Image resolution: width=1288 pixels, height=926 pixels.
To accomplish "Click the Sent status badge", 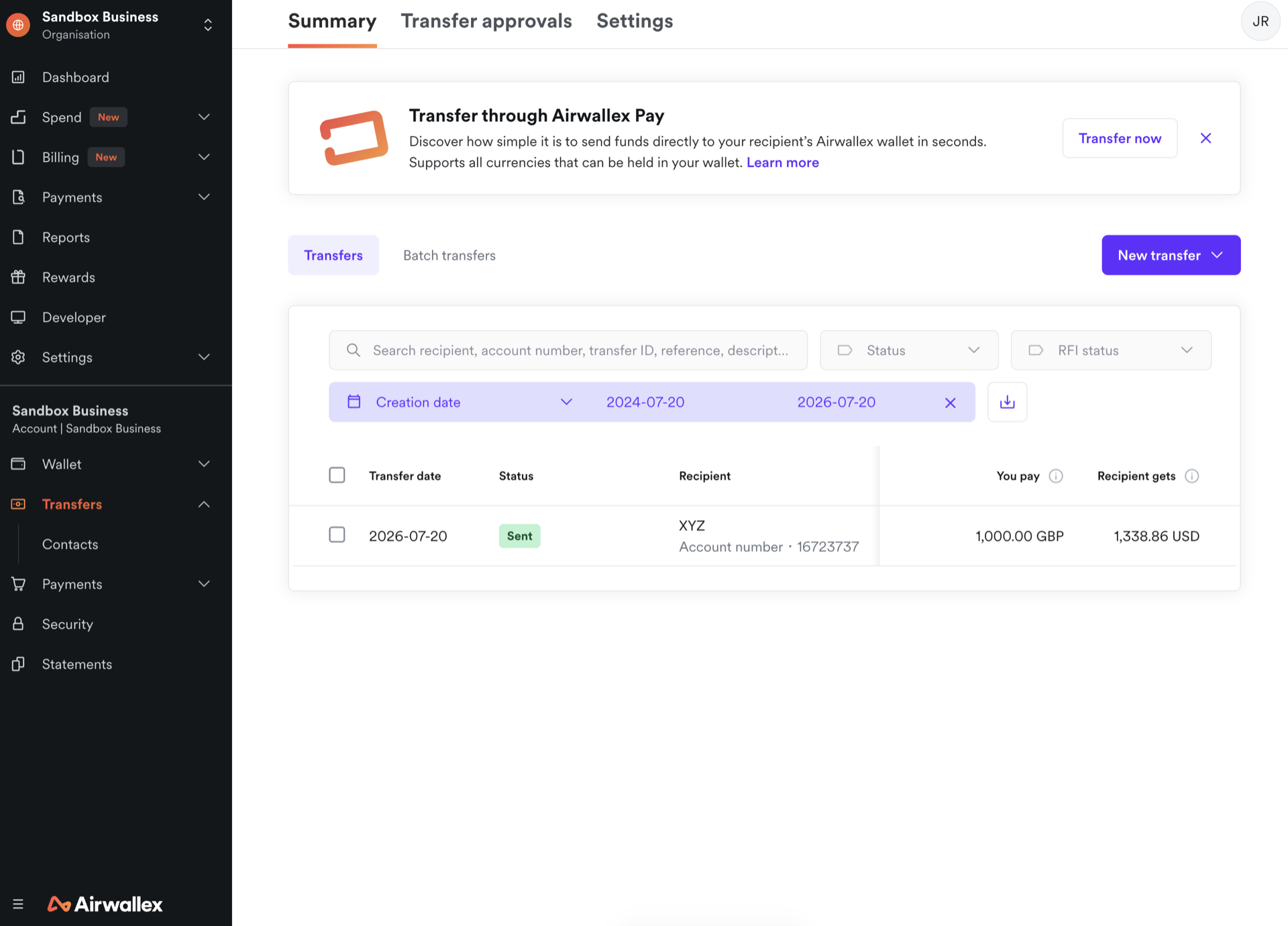I will (x=519, y=535).
